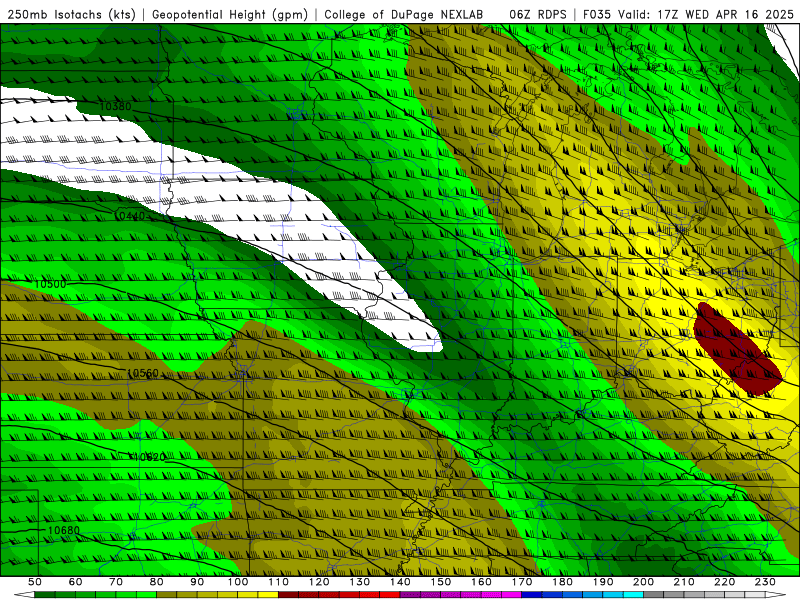
Task: Click the bright magenta swatch left of 170
Action: click(512, 595)
